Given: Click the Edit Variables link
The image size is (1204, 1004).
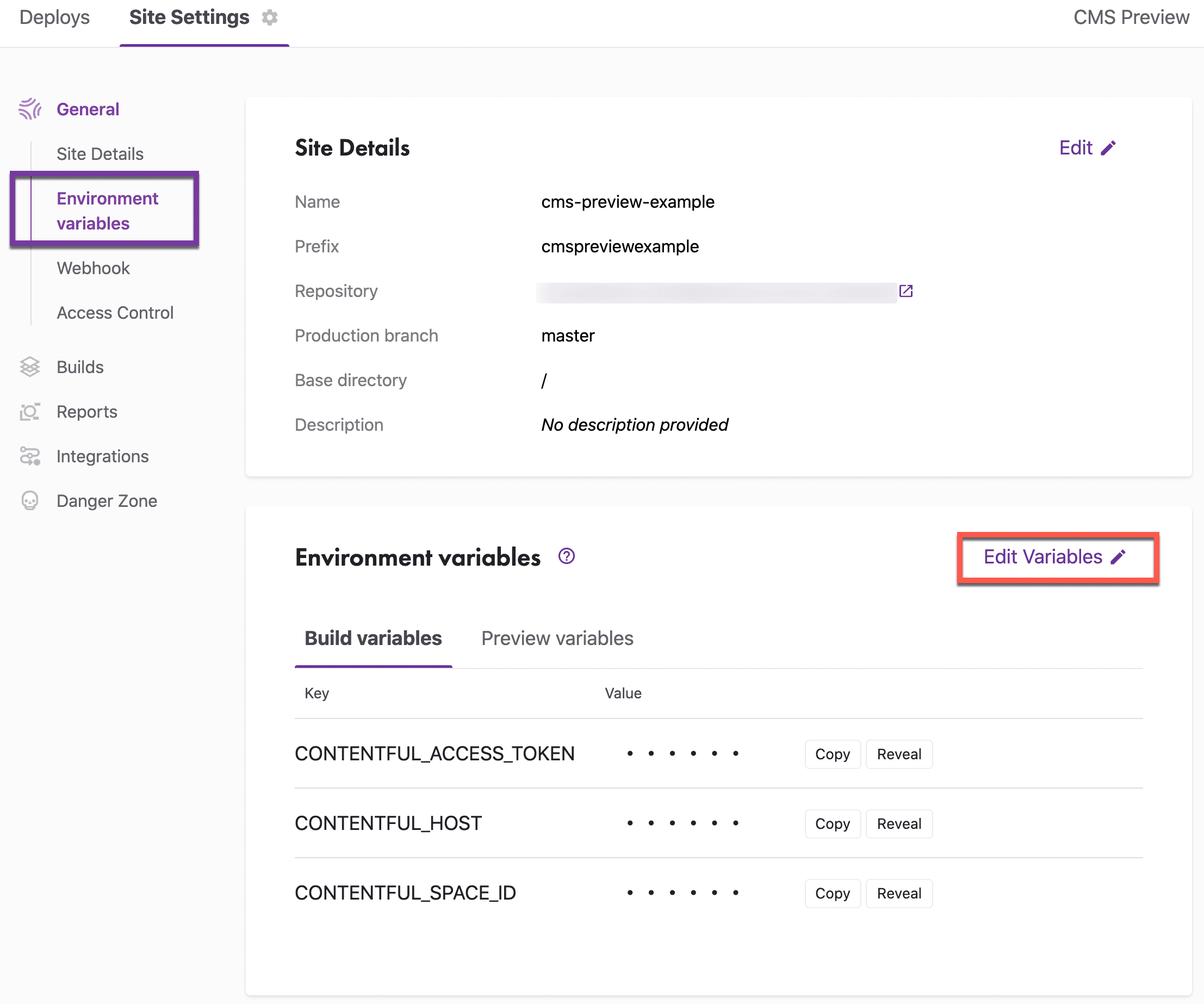Looking at the screenshot, I should point(1054,557).
